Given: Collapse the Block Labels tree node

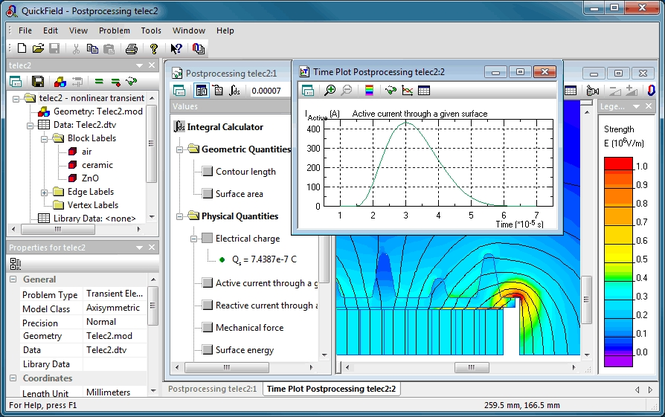Looking at the screenshot, I should [x=44, y=139].
